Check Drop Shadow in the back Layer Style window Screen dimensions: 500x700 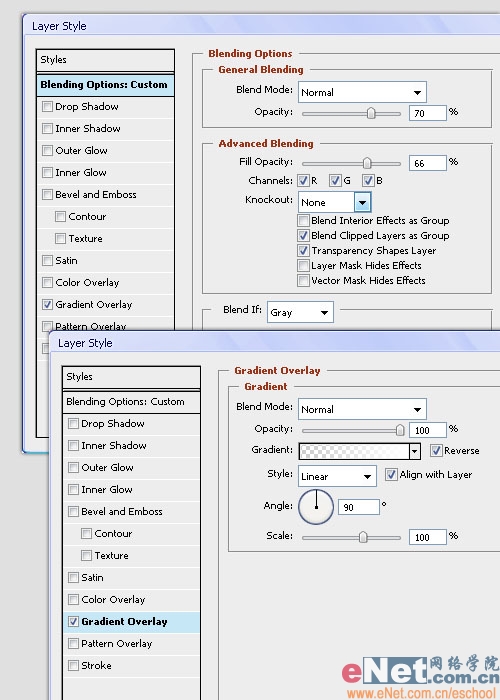47,107
